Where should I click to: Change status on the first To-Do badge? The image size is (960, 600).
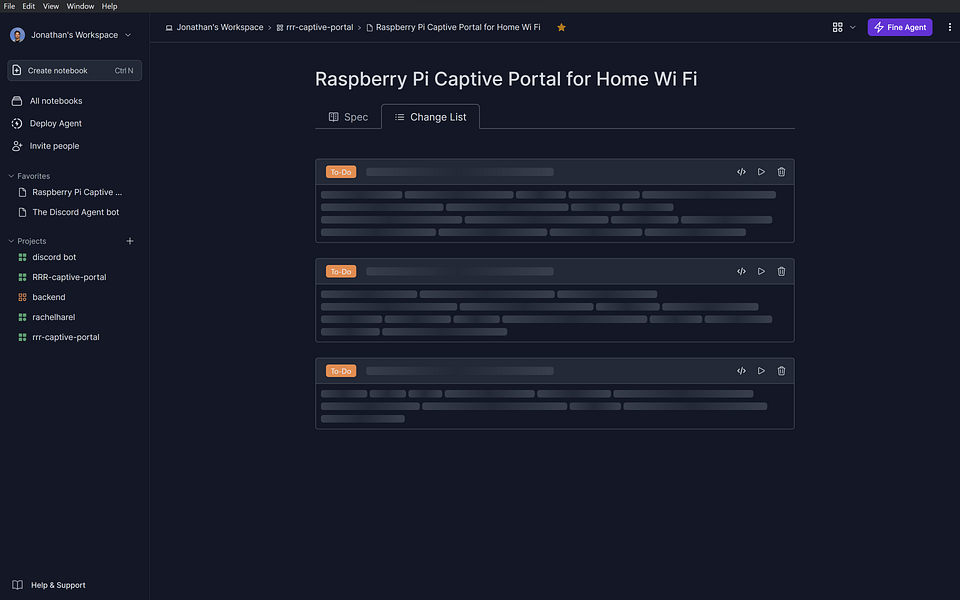coord(341,171)
